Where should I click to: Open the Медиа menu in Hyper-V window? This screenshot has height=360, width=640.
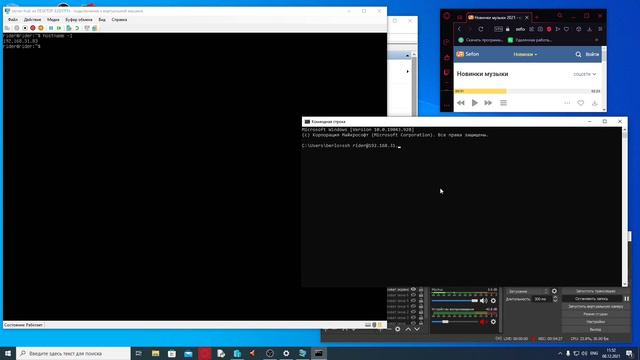coord(53,20)
